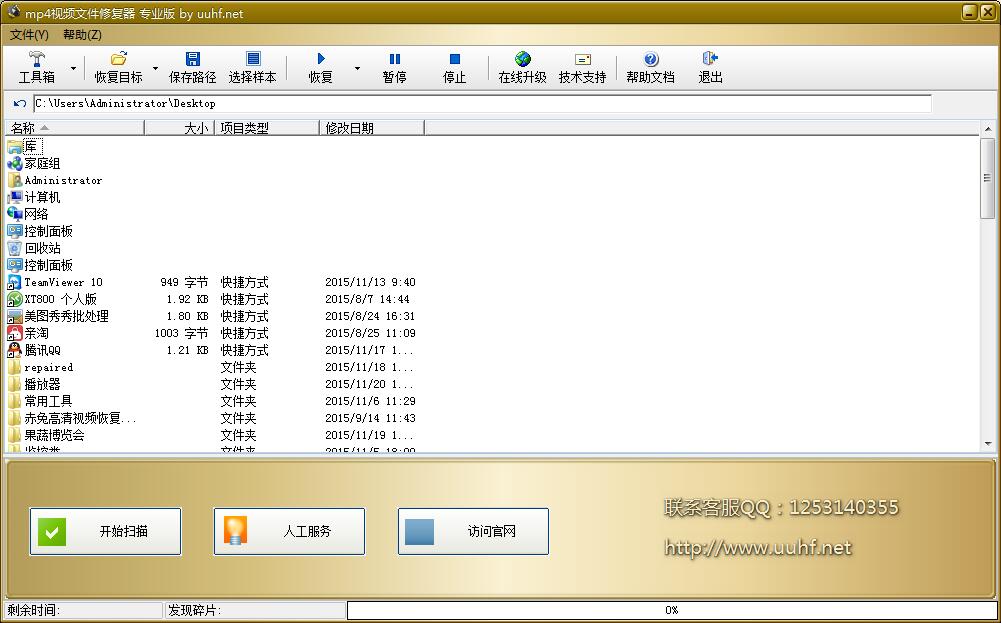Open the 工具箱 toolbox tool
This screenshot has height=623, width=1001.
36,68
